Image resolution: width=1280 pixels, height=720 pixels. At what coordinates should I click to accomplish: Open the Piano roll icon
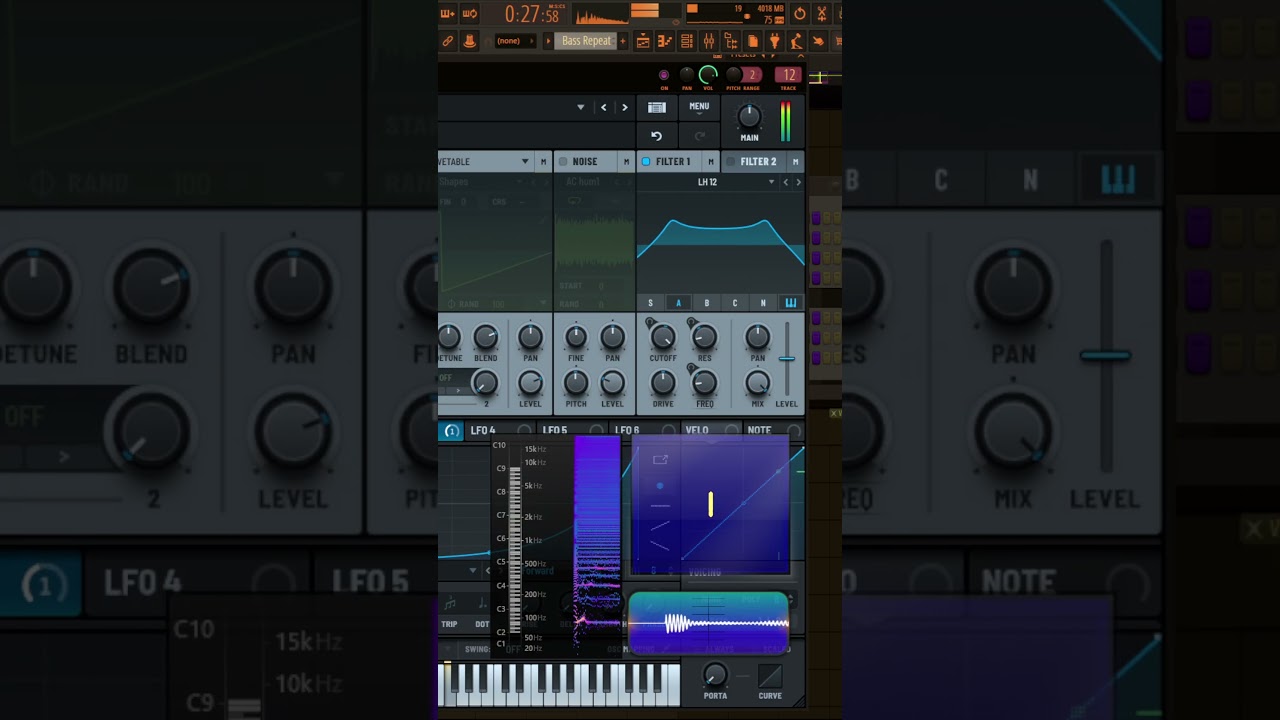coord(665,41)
